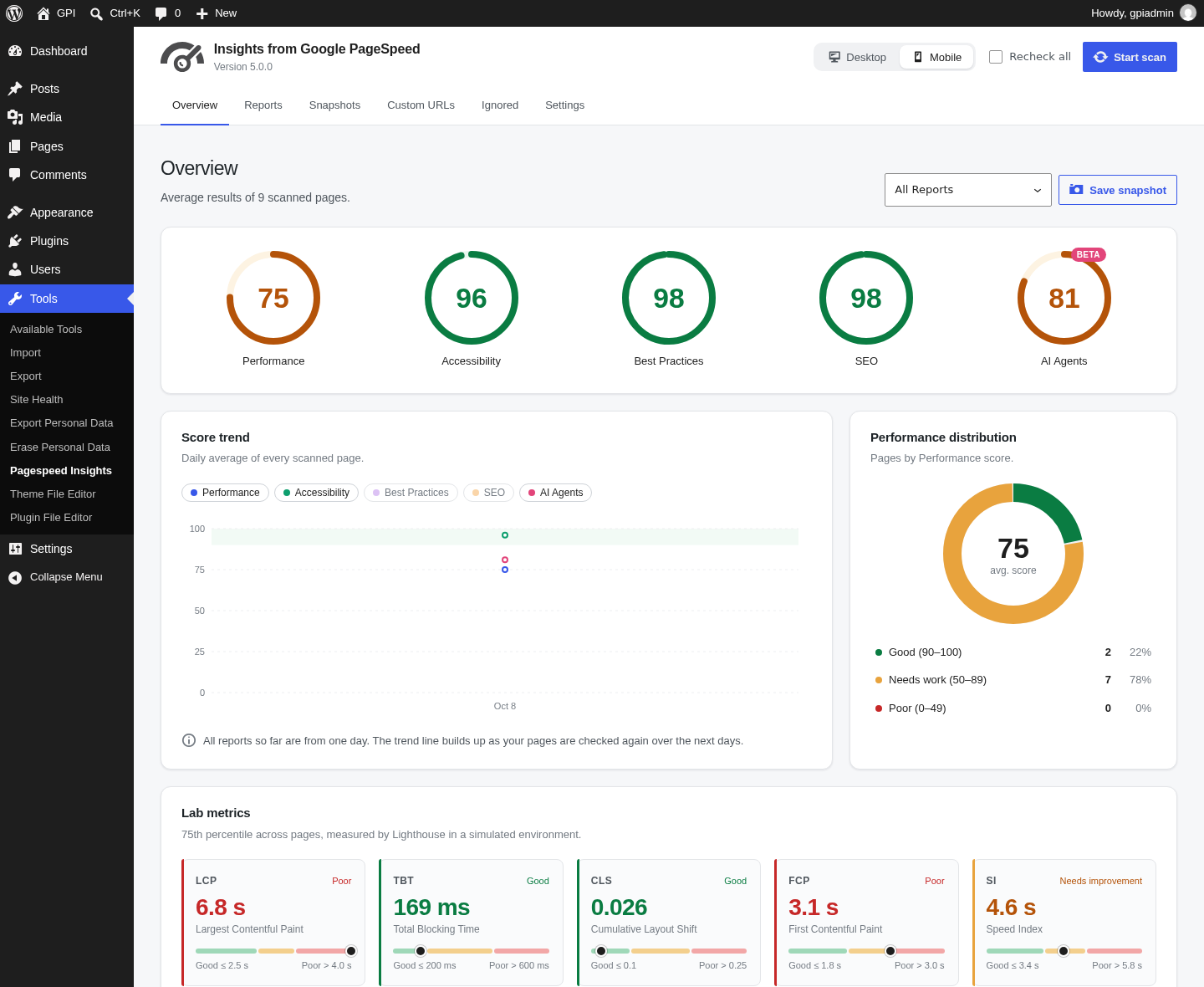
Task: Open the WordPress logo menu
Action: coord(14,13)
